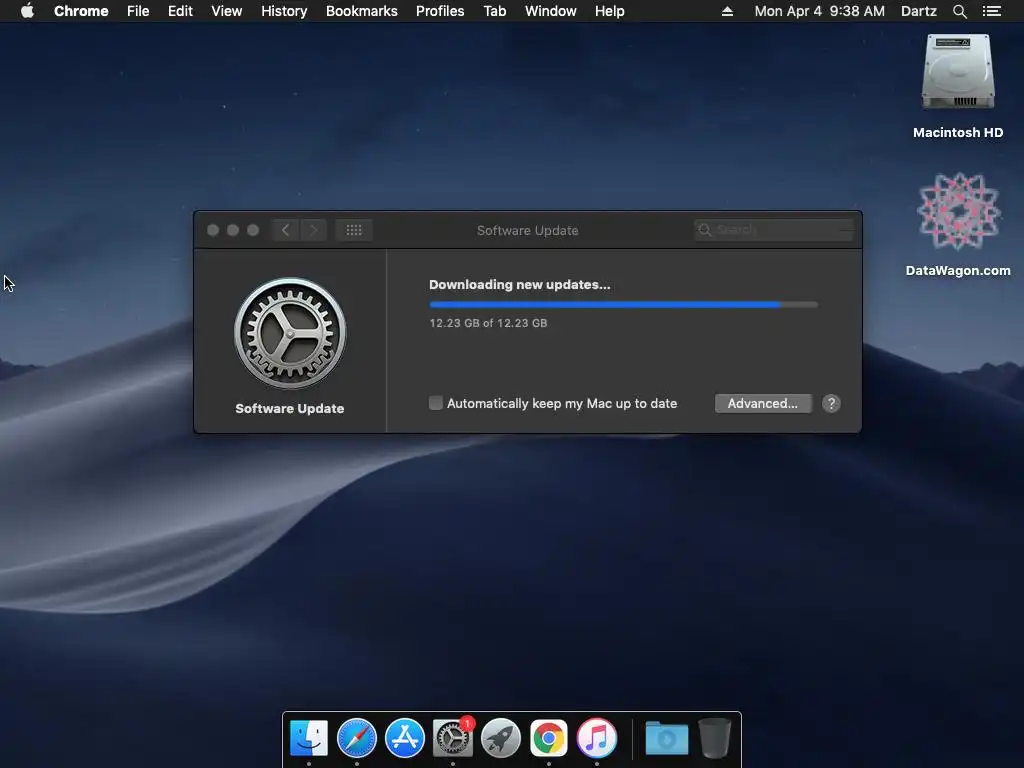The width and height of the screenshot is (1024, 768).
Task: Click the download progress bar
Action: point(624,304)
